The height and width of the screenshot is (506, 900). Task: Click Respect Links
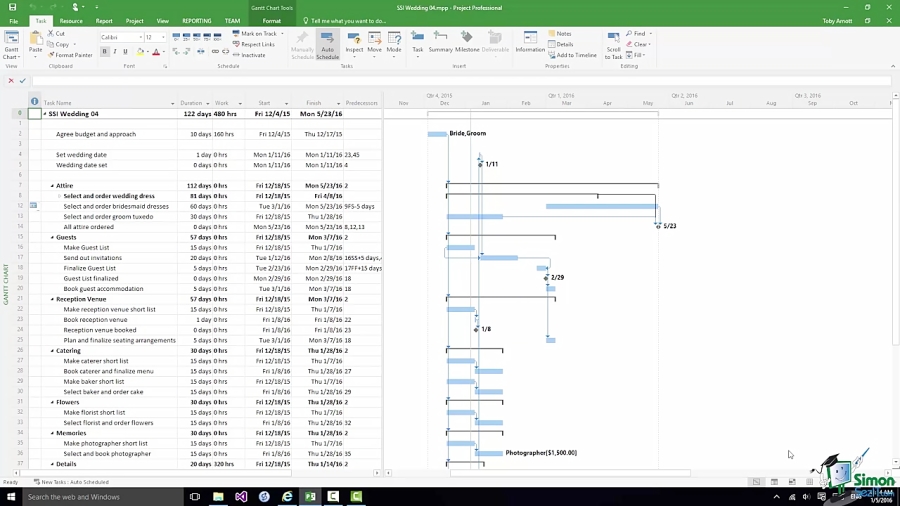click(x=253, y=44)
